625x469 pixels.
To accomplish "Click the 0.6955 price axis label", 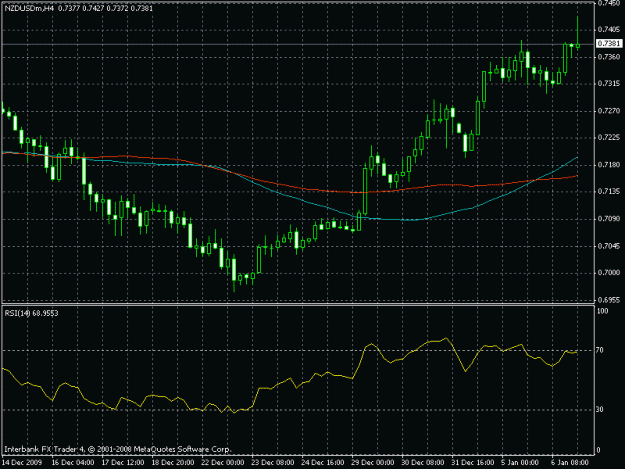I will click(x=609, y=300).
